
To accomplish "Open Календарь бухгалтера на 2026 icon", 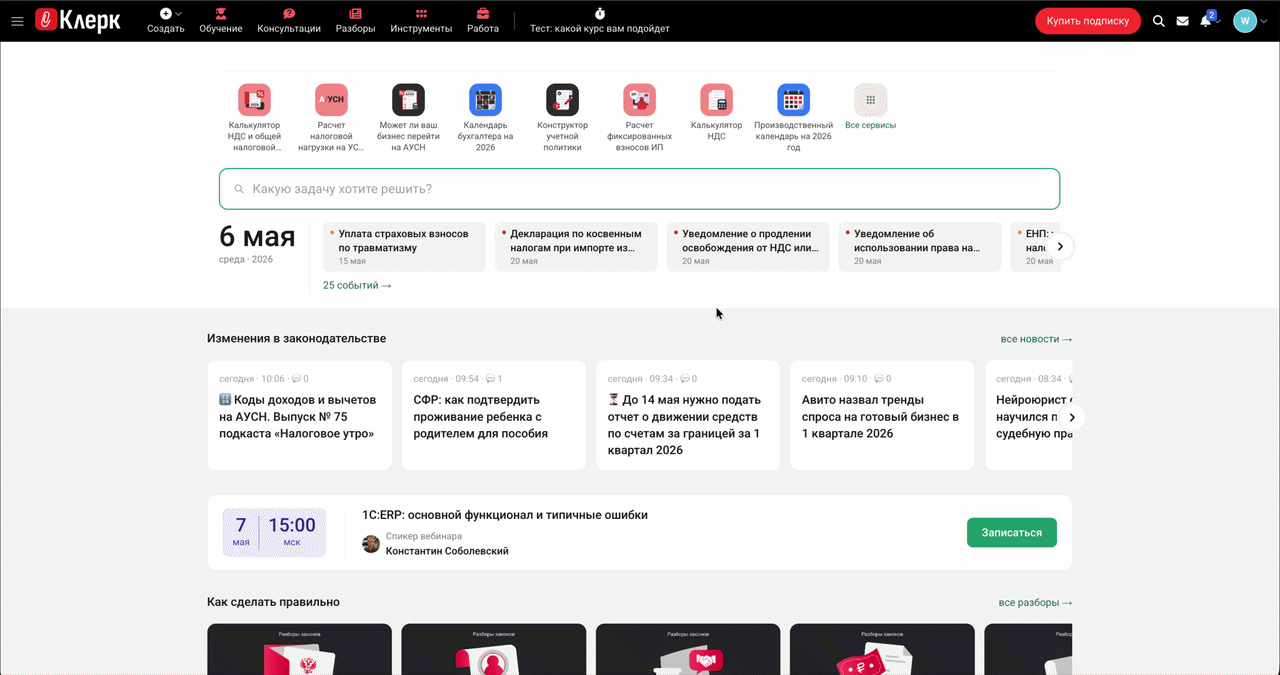I will tap(485, 100).
